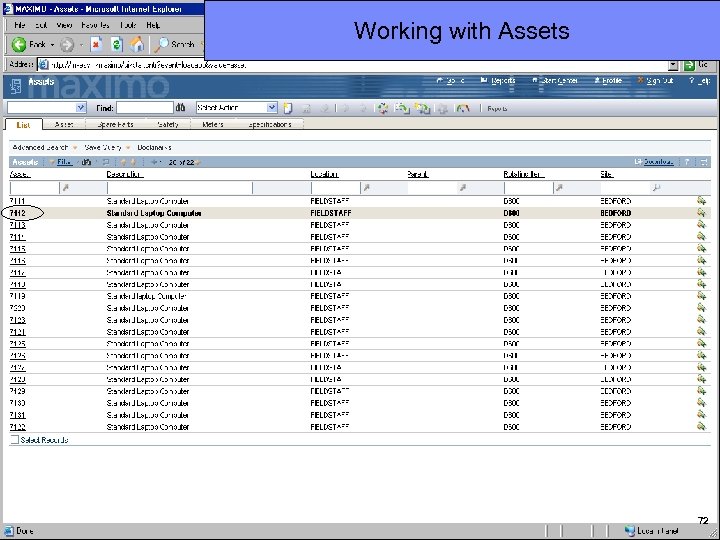Click the New Asset toolbar icon
The image size is (720, 540).
[x=287, y=108]
